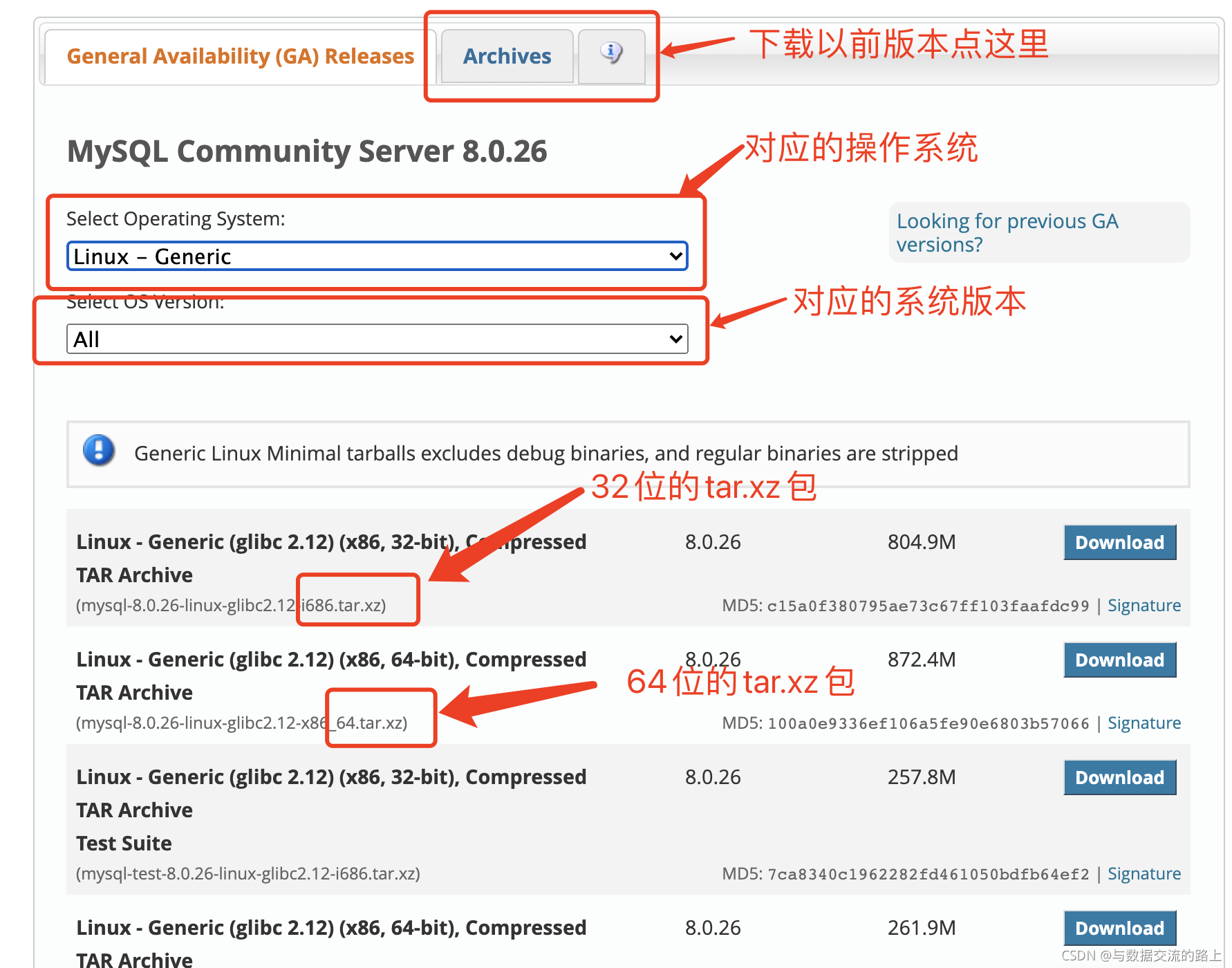The image size is (1232, 968).
Task: Click the 804.9M file size value
Action: [922, 542]
